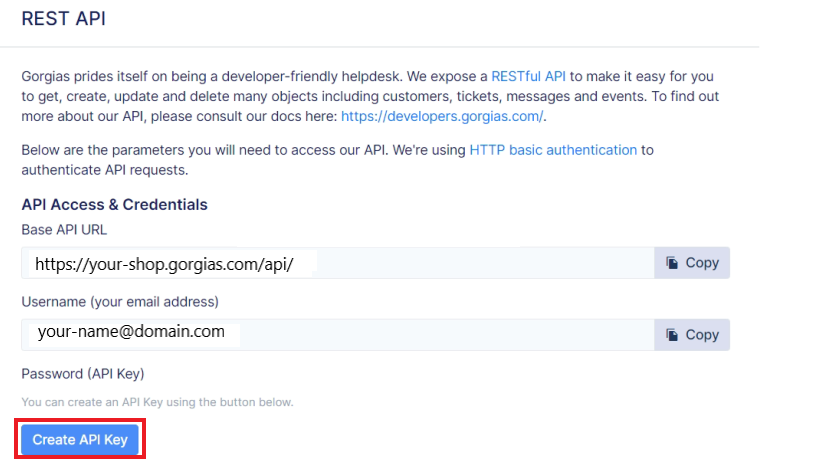Follow the HTTP basic authentication link
The image size is (820, 462).
[x=553, y=150]
